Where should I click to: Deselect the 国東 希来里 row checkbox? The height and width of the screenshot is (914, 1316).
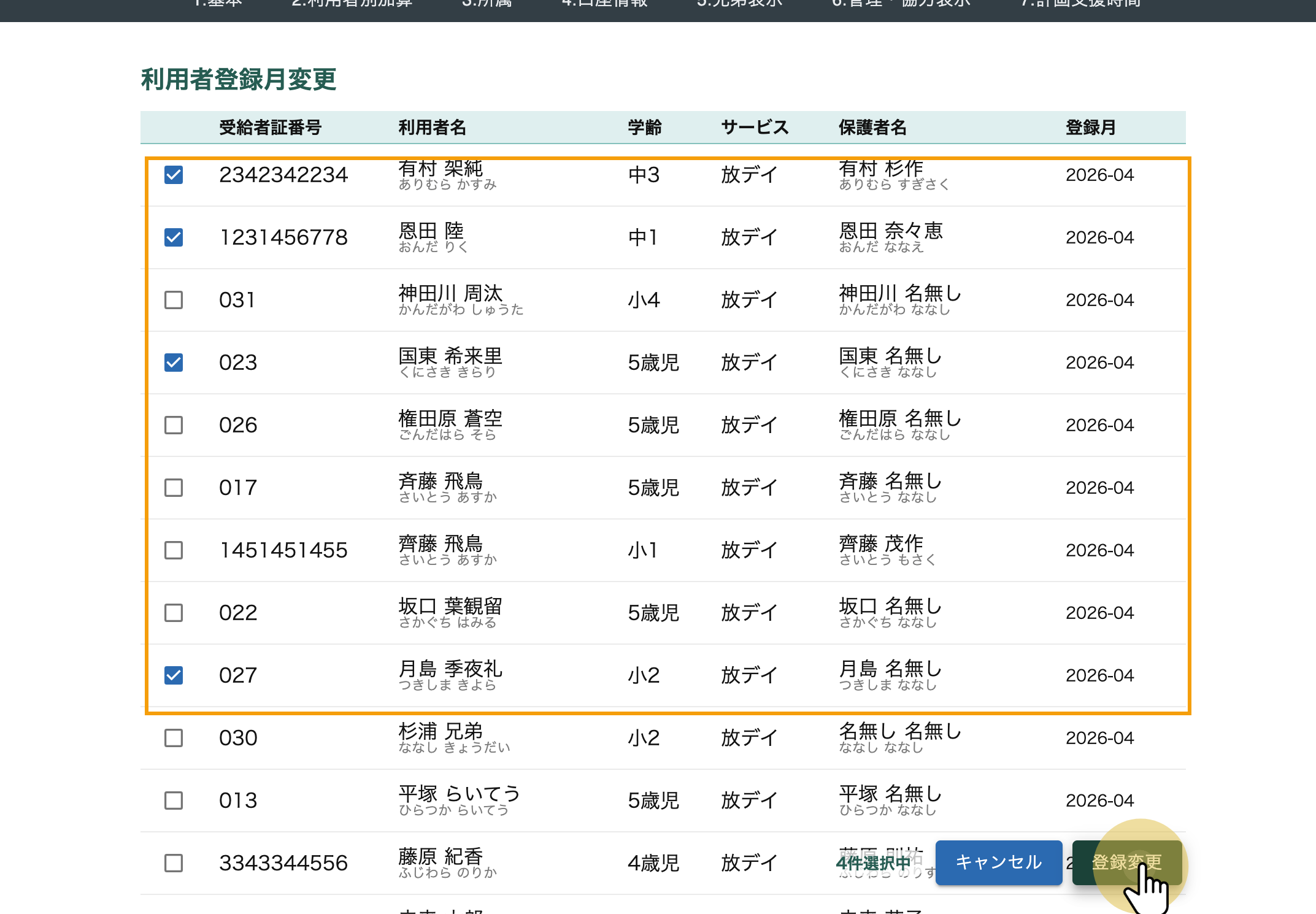pyautogui.click(x=174, y=363)
